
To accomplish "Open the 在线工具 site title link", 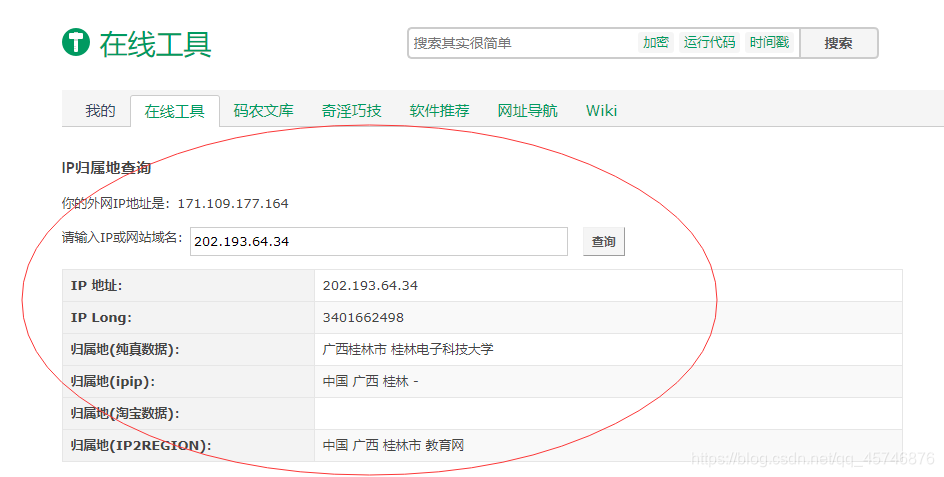I will pyautogui.click(x=155, y=44).
